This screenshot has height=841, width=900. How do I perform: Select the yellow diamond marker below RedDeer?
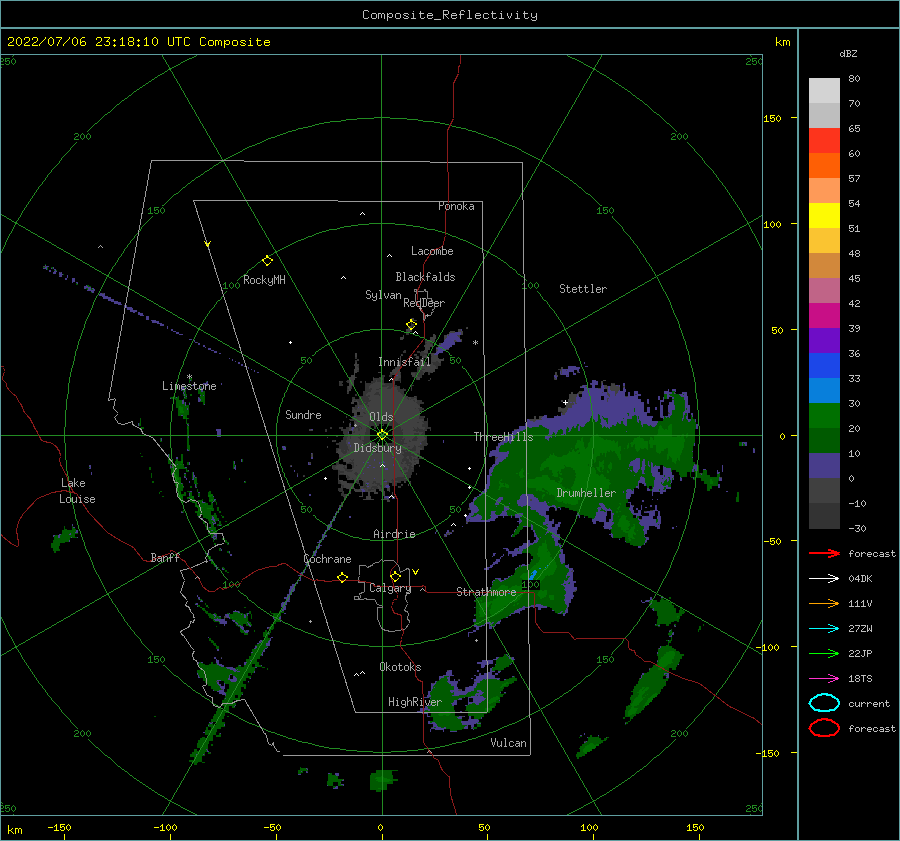pos(412,325)
